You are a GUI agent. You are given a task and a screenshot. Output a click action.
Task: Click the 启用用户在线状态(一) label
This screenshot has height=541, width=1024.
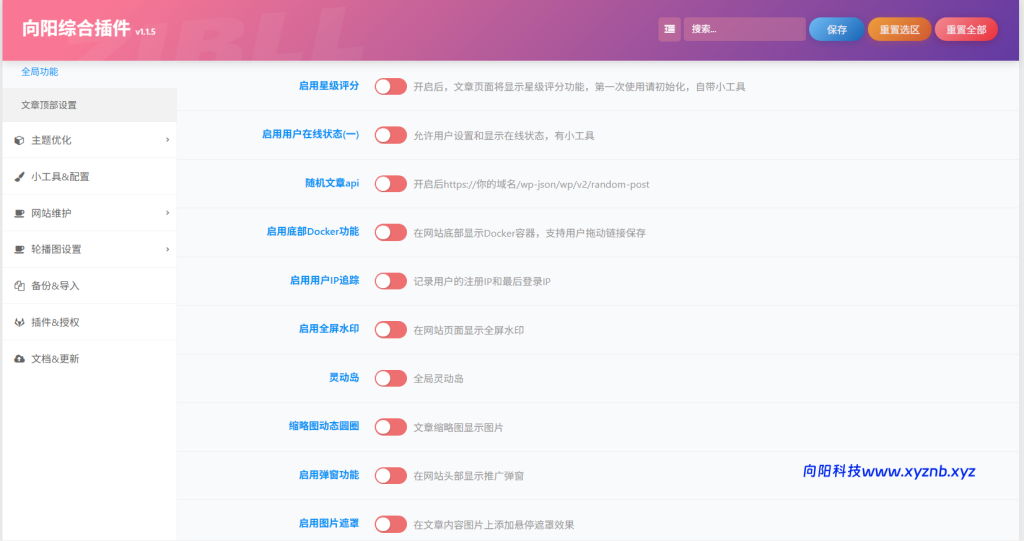(310, 134)
